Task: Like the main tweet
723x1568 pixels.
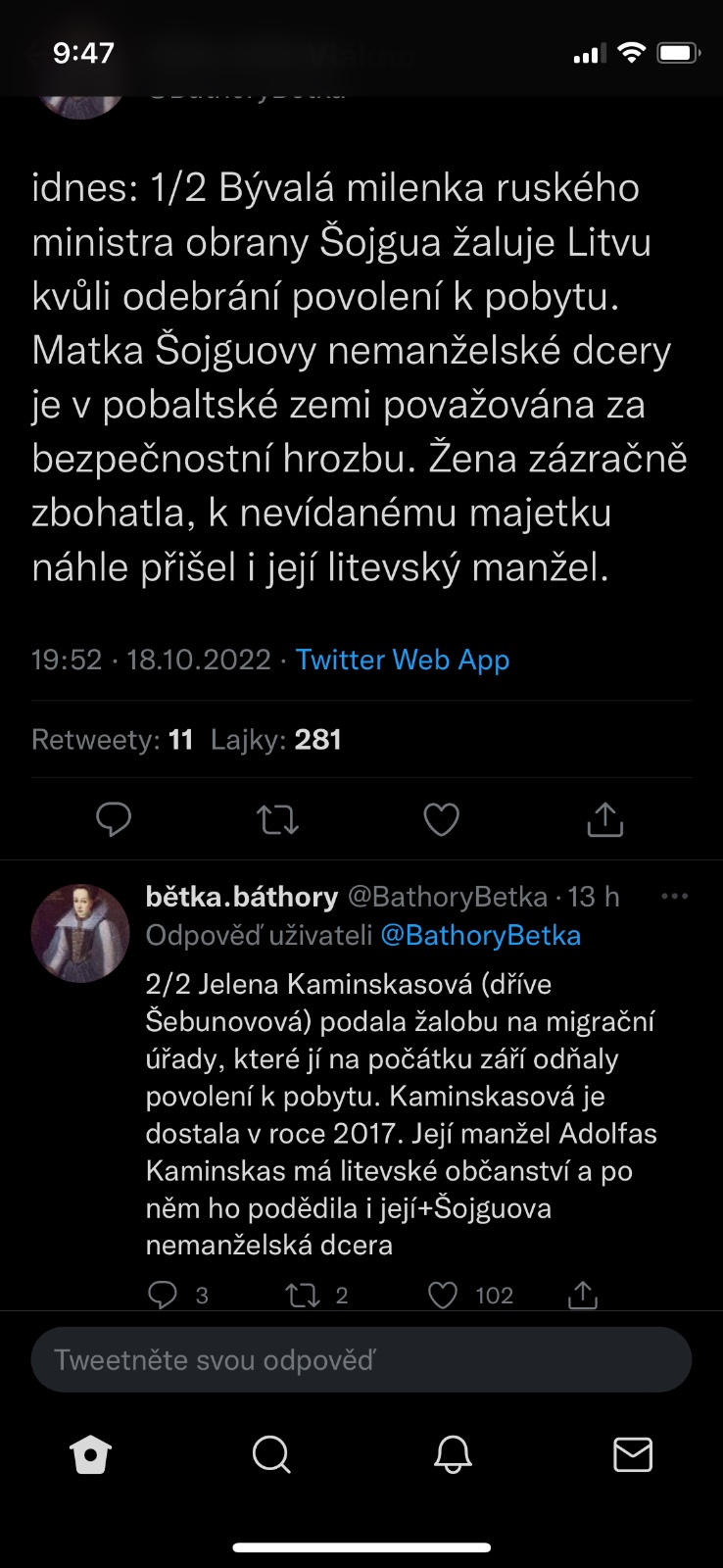Action: coord(441,819)
